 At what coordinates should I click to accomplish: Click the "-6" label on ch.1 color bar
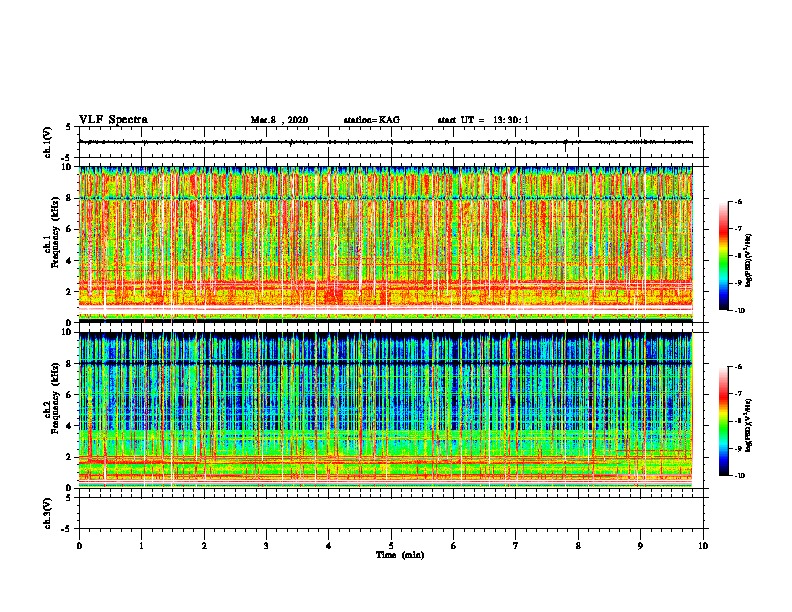click(x=738, y=201)
